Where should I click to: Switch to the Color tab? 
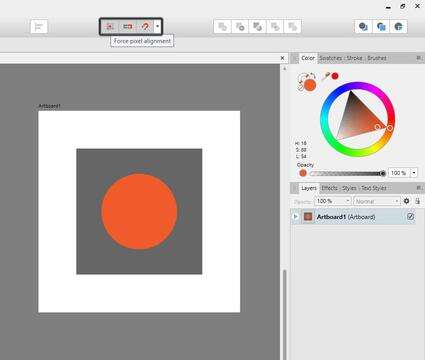pos(308,58)
